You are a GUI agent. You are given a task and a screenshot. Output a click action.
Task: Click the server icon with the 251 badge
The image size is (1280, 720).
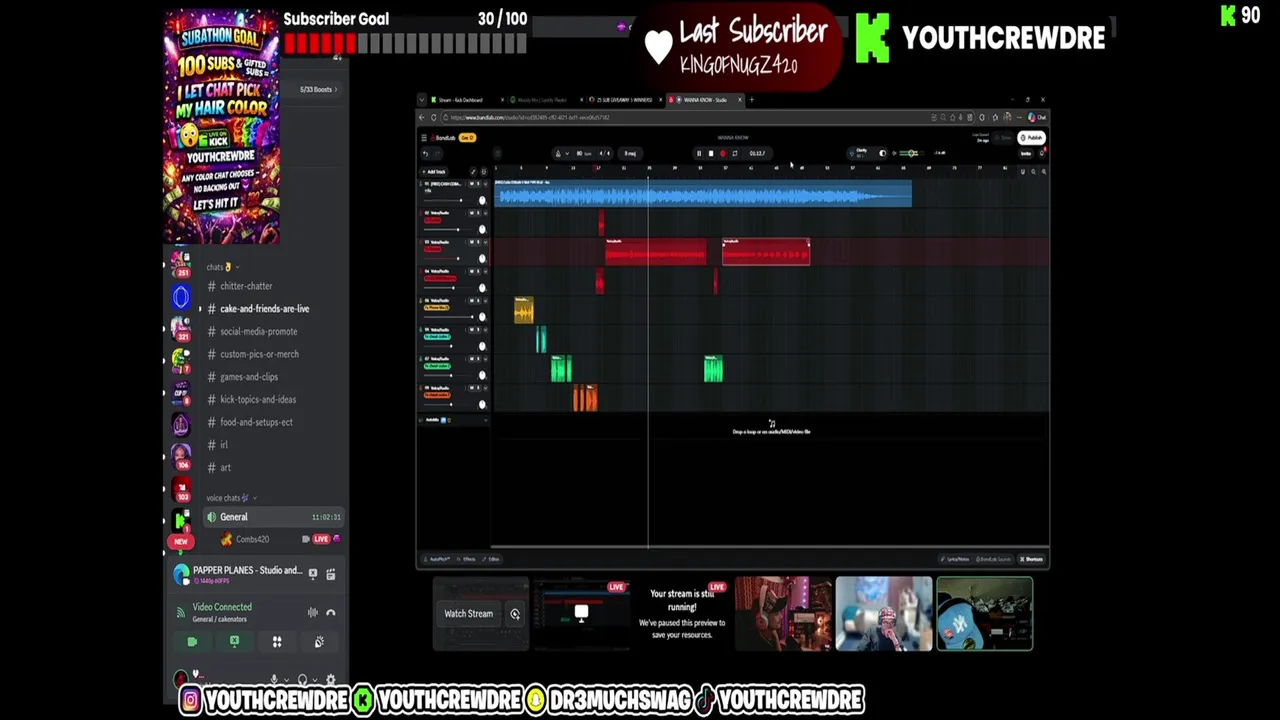(181, 264)
